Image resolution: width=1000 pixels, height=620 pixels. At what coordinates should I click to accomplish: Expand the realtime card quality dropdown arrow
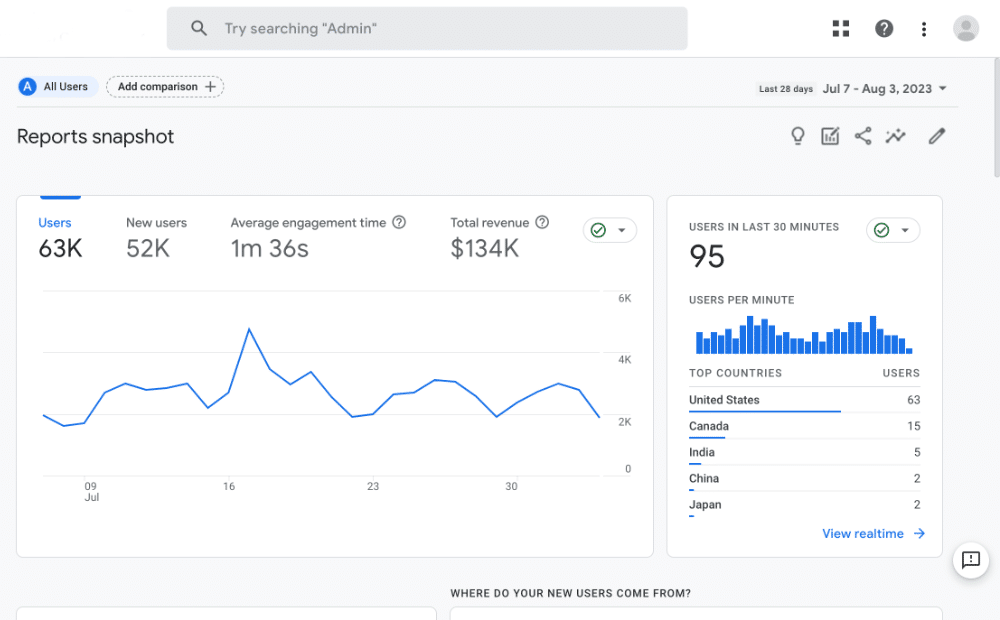[906, 229]
